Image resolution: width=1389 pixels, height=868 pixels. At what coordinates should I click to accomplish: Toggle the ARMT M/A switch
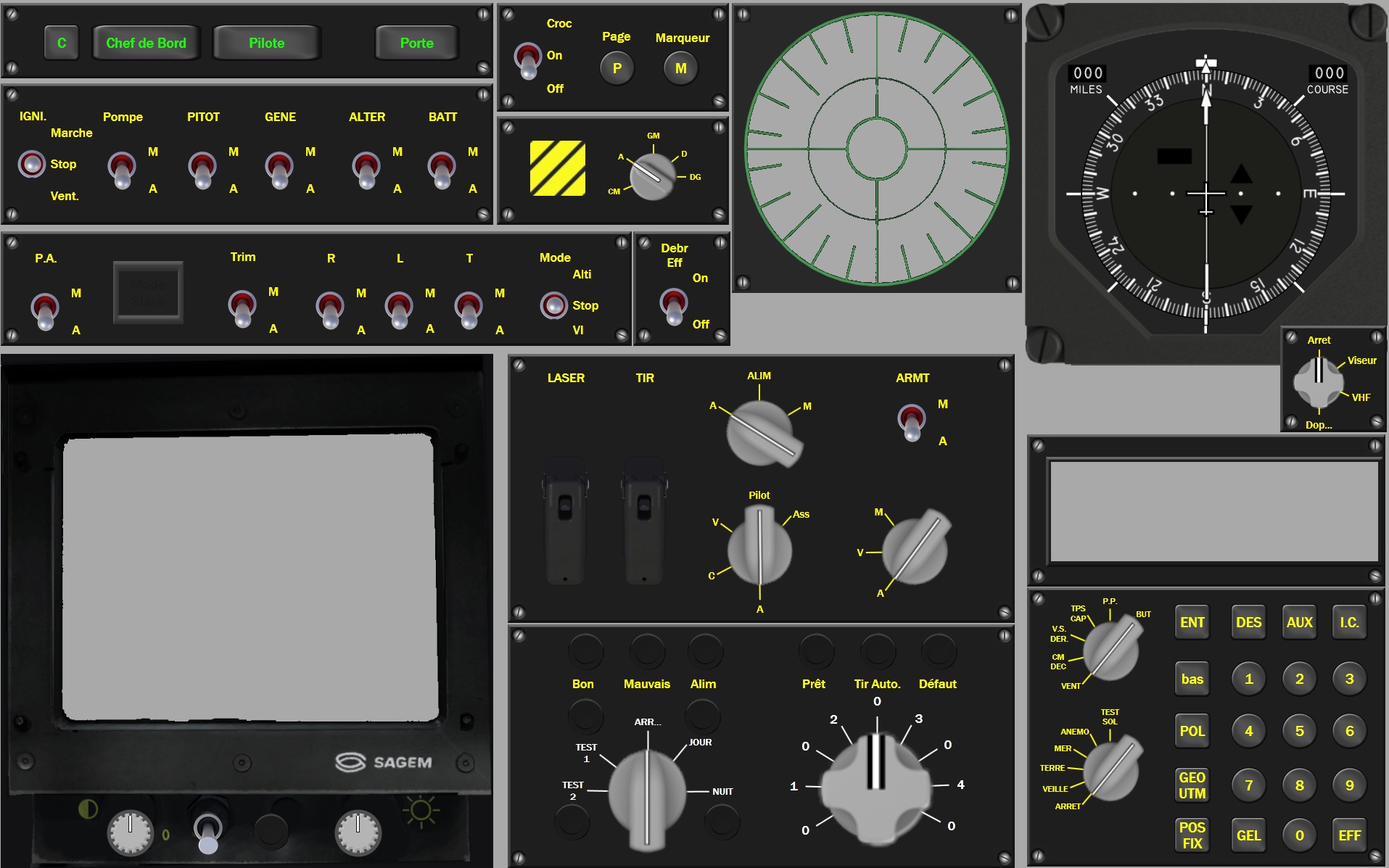pos(912,423)
